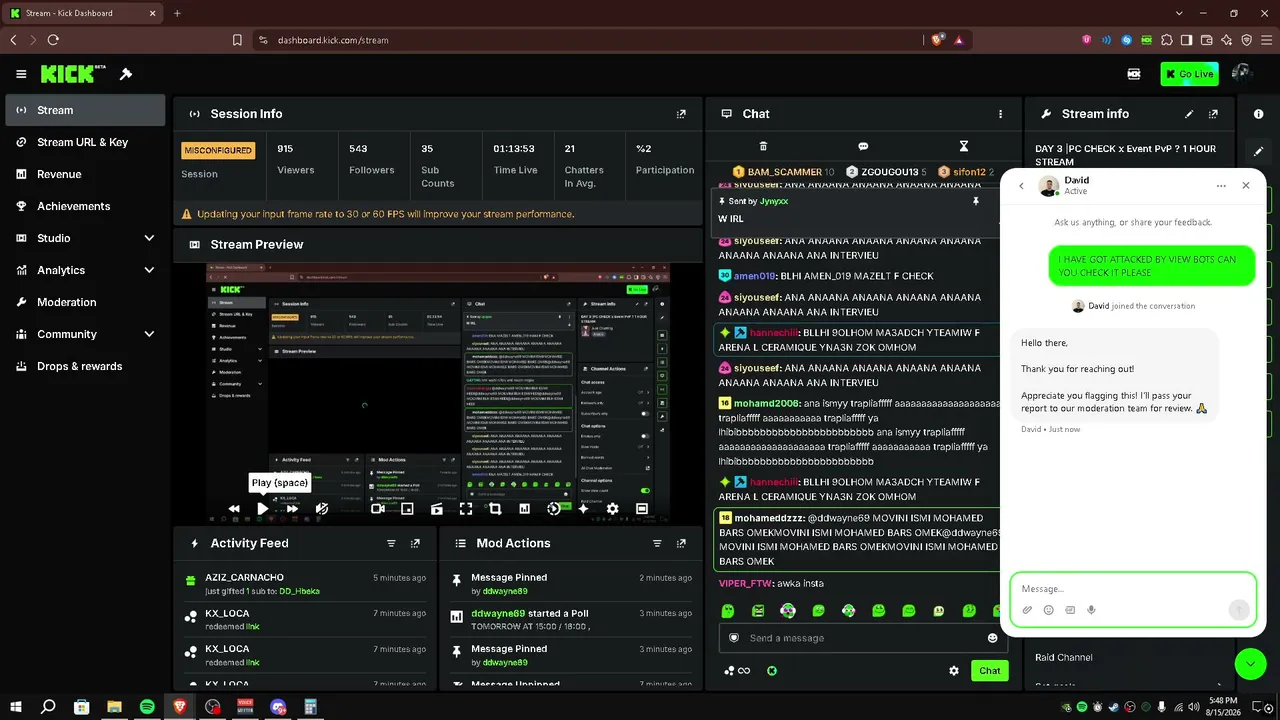The image size is (1280, 720).
Task: Pop out the Session Info panel
Action: click(681, 114)
